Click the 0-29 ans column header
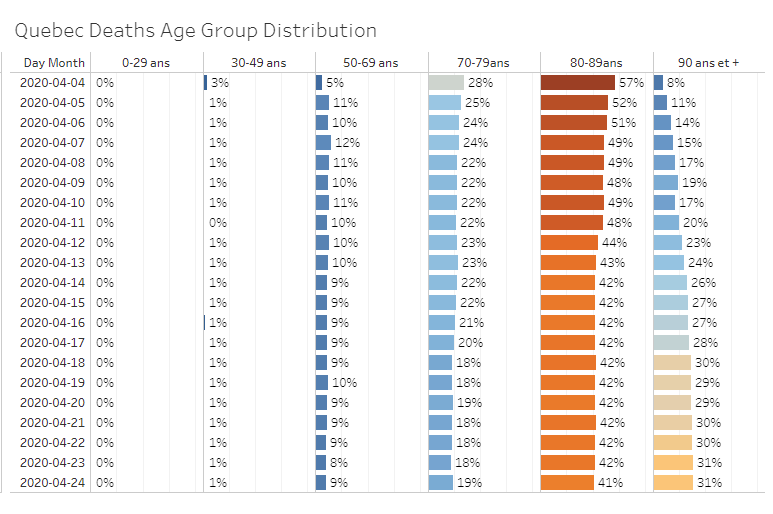The height and width of the screenshot is (514, 773). click(146, 62)
